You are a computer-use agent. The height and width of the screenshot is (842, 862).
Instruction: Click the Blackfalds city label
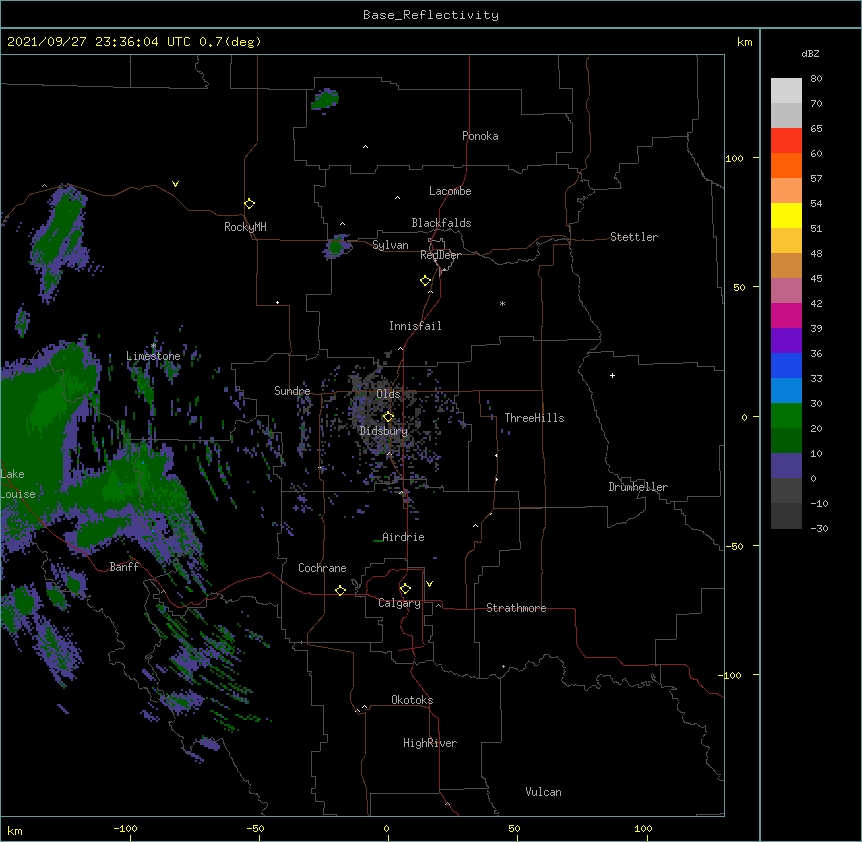pyautogui.click(x=441, y=223)
